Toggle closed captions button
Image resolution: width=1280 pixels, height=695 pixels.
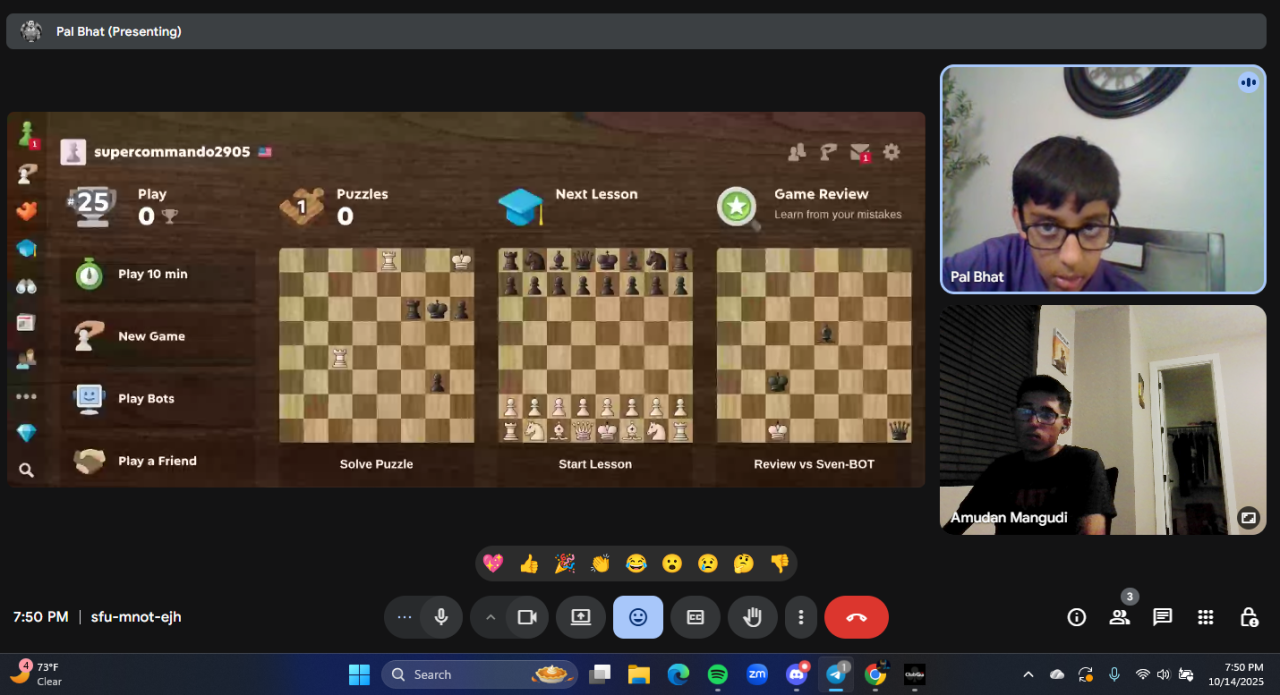695,617
